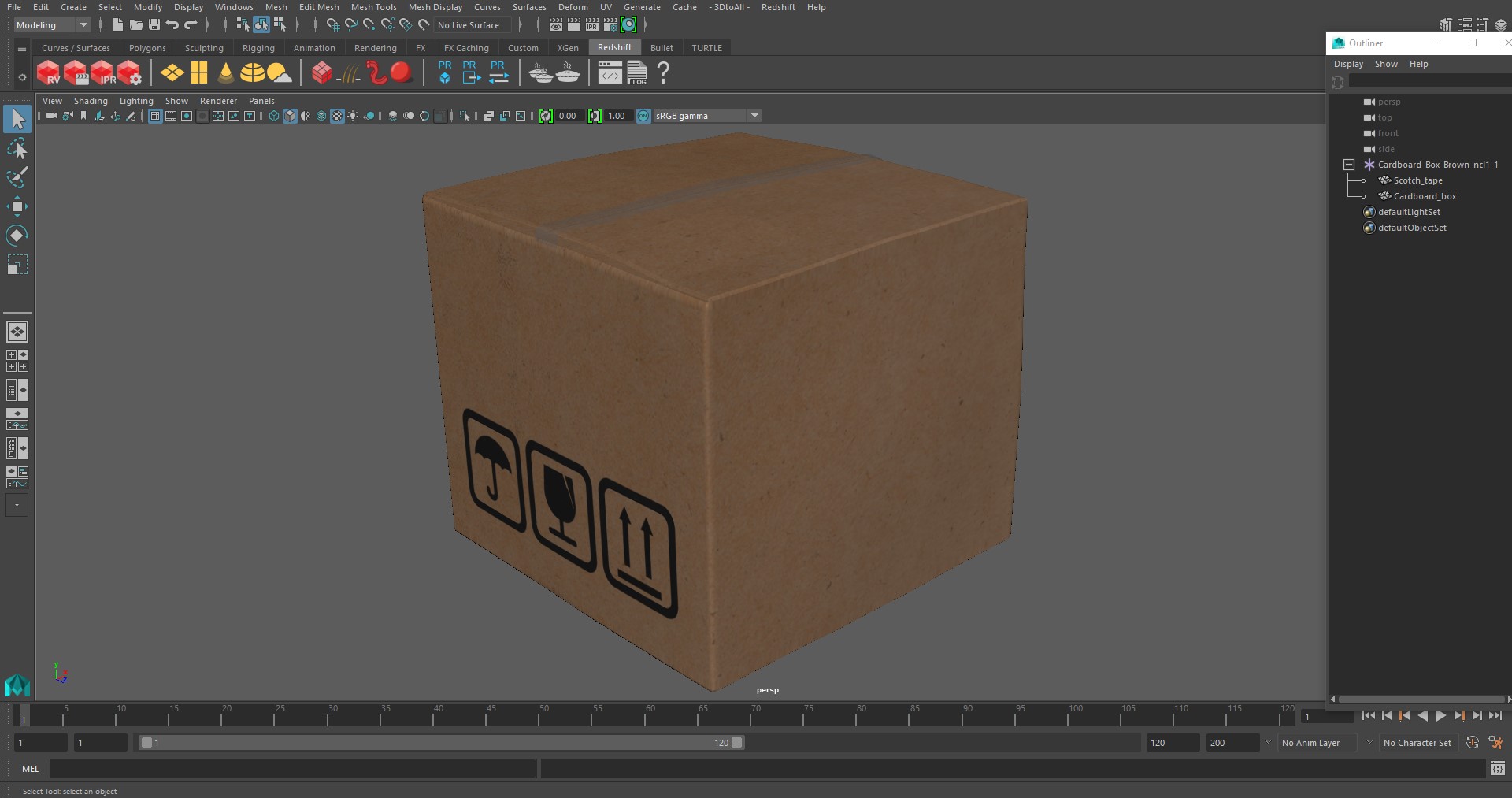Toggle film gate in viewport toolbar

[x=171, y=116]
